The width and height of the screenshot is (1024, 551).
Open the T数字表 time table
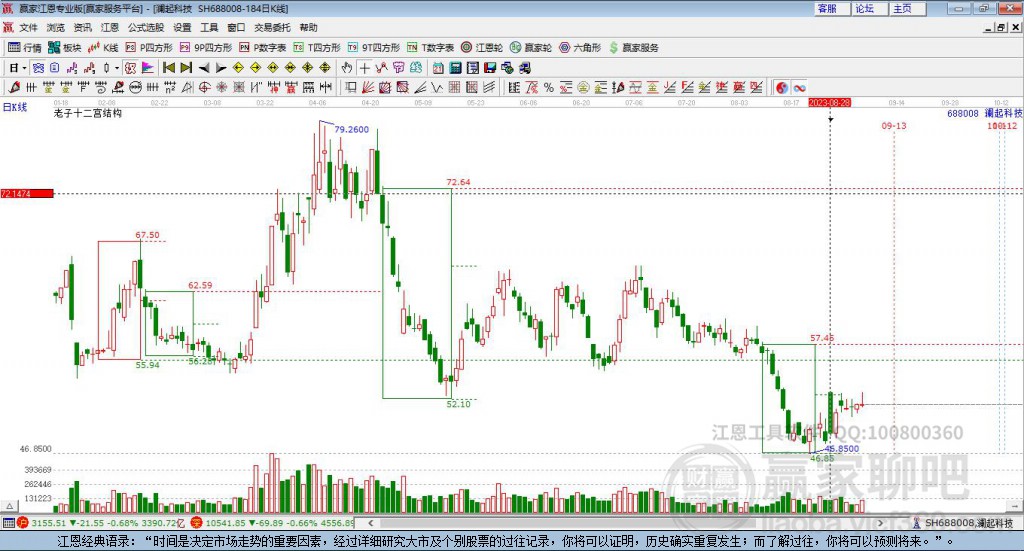tap(430, 48)
